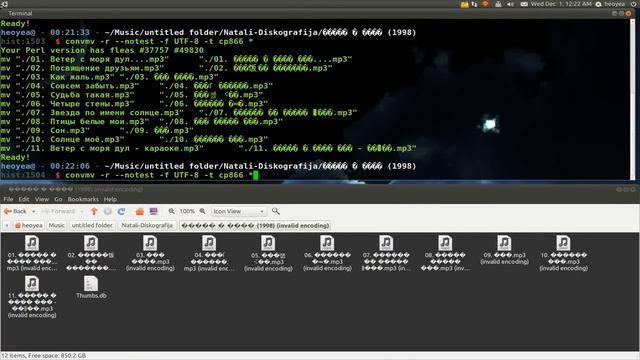Open the sound volume tray icon

coord(510,4)
